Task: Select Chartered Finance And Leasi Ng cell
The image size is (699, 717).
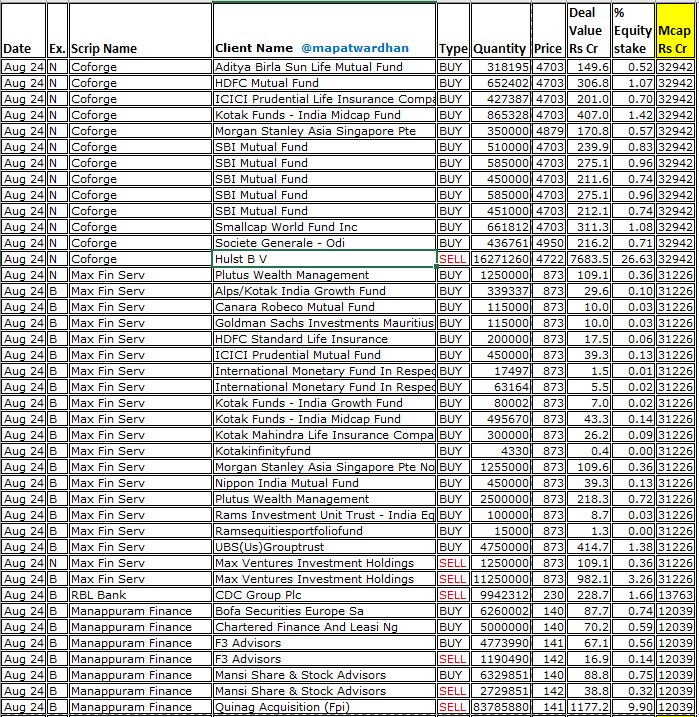Action: click(324, 627)
